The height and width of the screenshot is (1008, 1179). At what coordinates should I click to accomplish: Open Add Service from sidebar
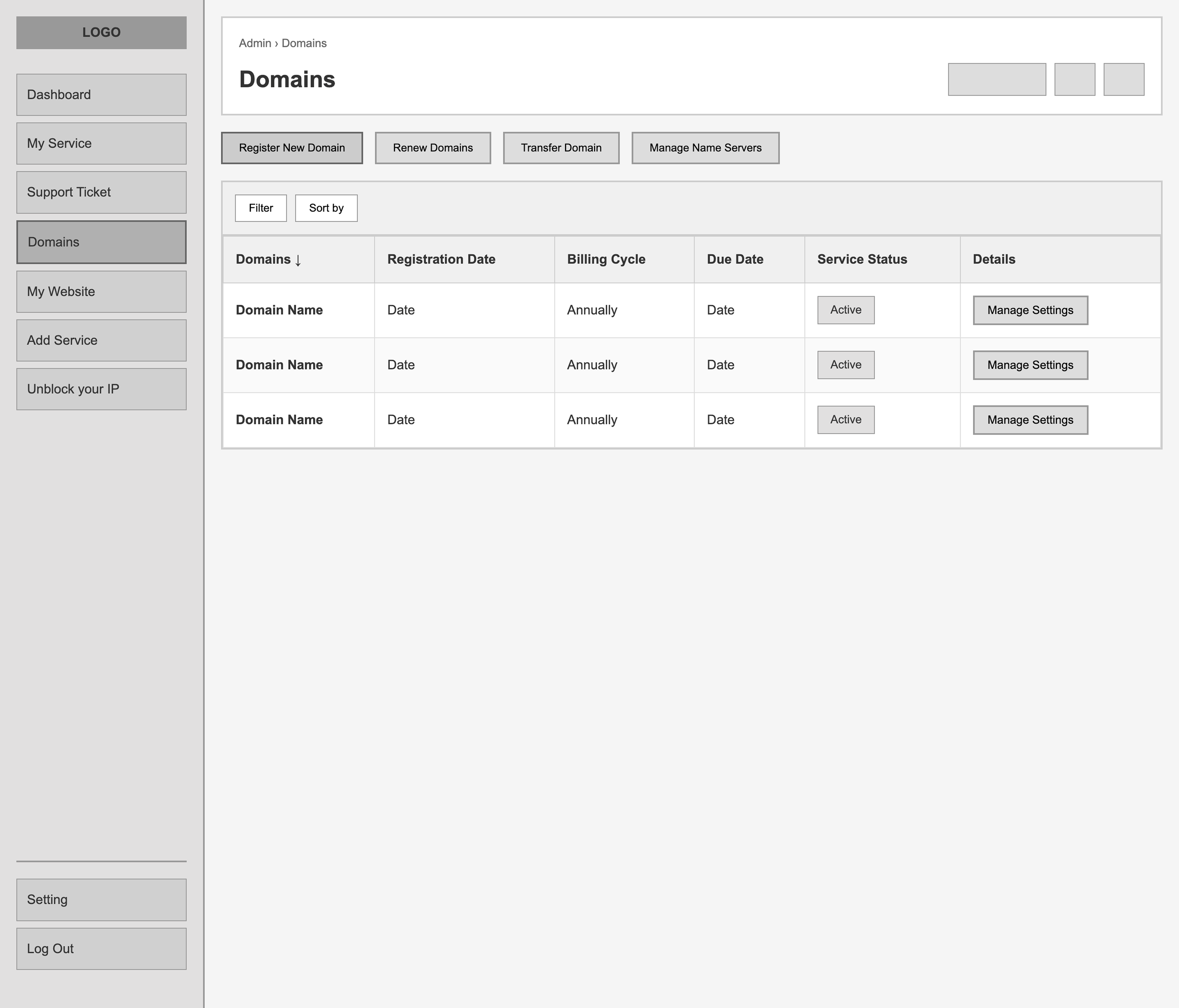pyautogui.click(x=101, y=340)
